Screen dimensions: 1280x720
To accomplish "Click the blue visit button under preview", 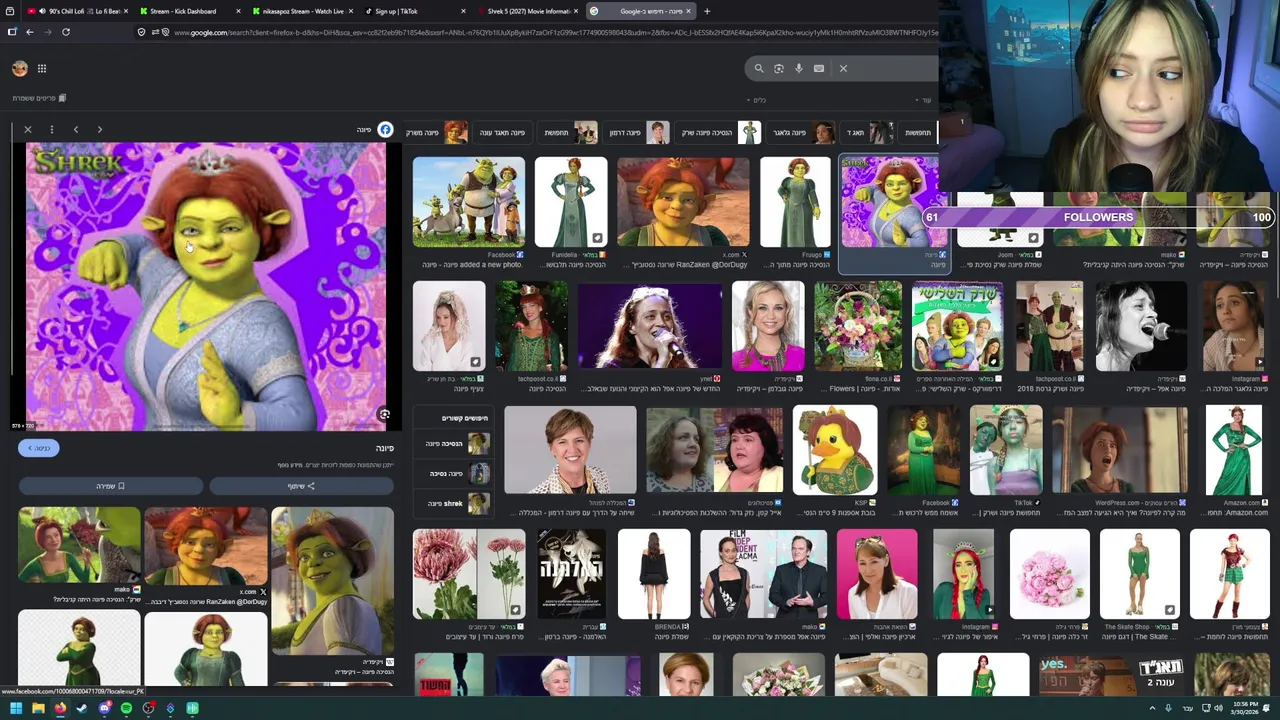I will (39, 448).
